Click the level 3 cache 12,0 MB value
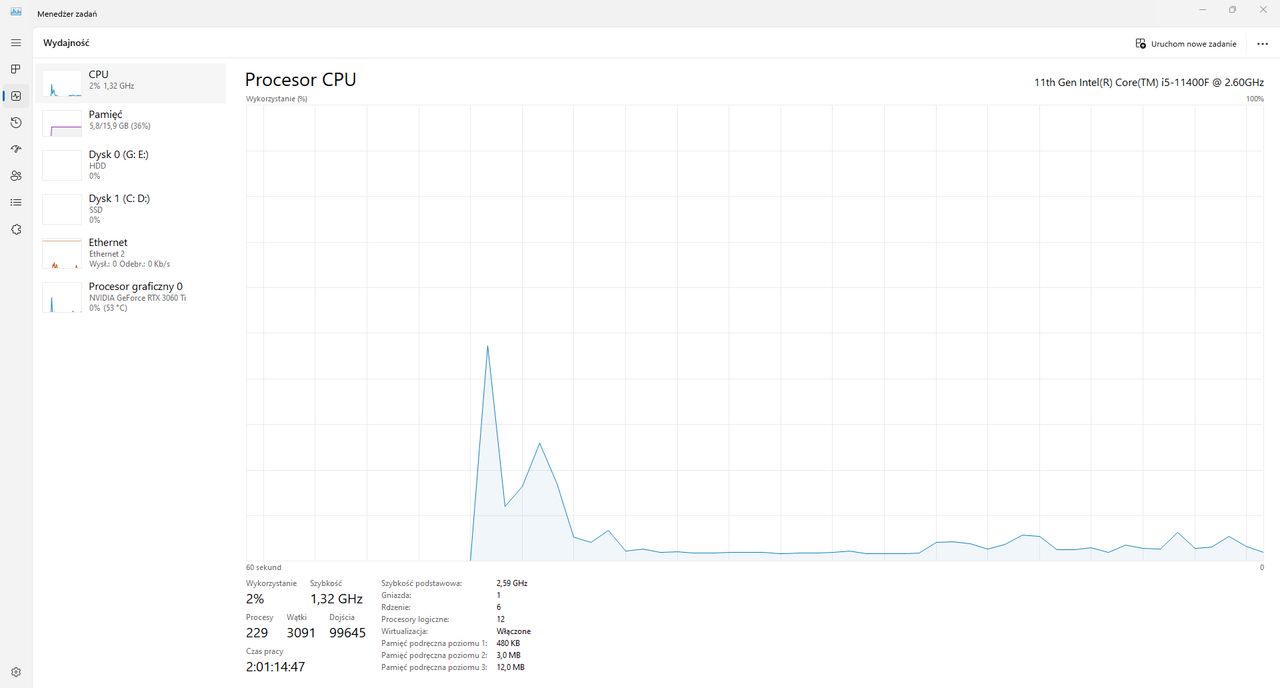 click(x=510, y=667)
